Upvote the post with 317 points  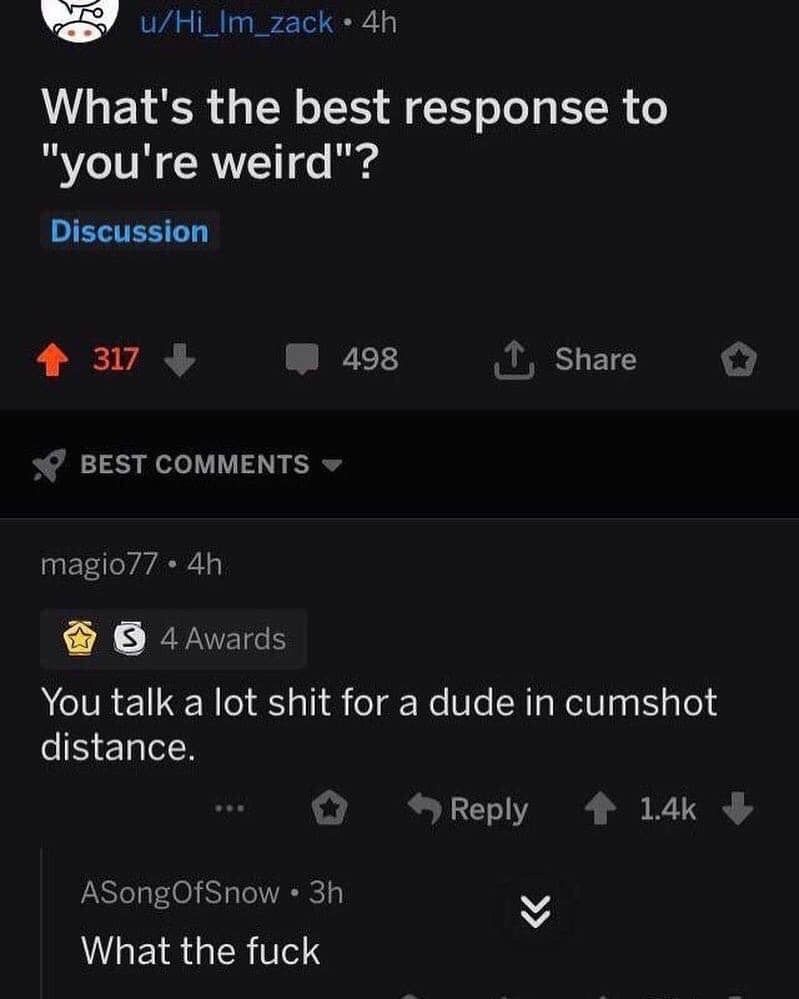(52, 360)
